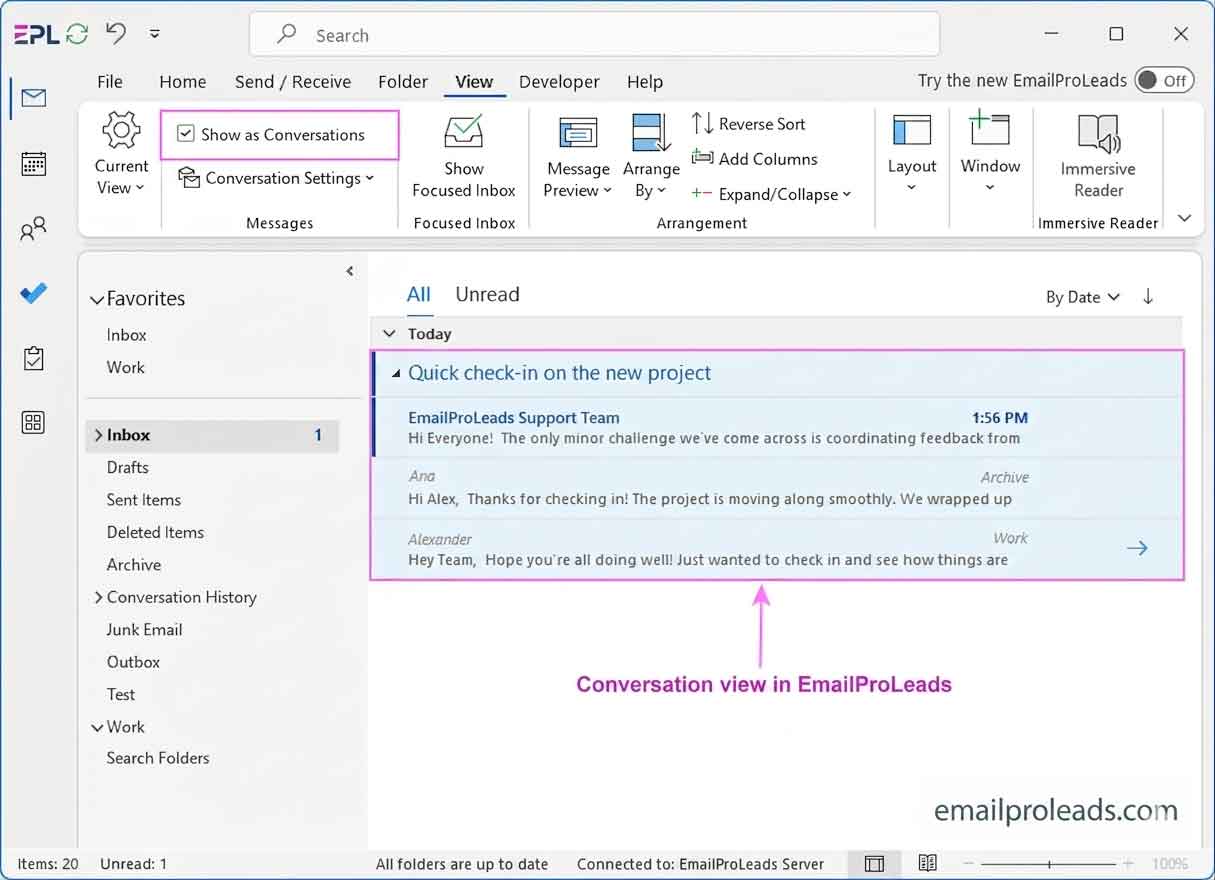Open Calendar in the left navigation rail
1215x880 pixels.
(x=34, y=164)
